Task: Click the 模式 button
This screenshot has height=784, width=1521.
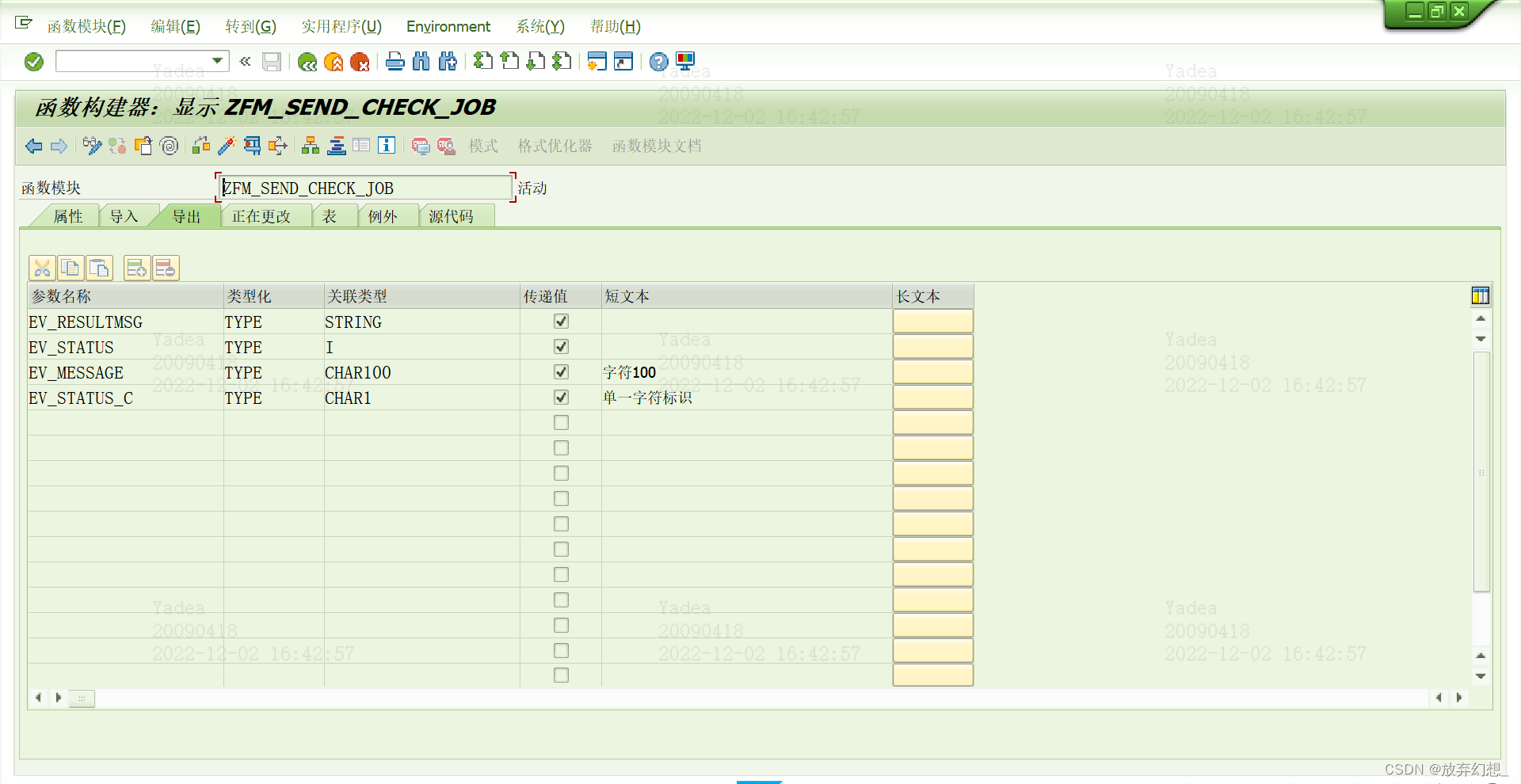Action: (483, 146)
